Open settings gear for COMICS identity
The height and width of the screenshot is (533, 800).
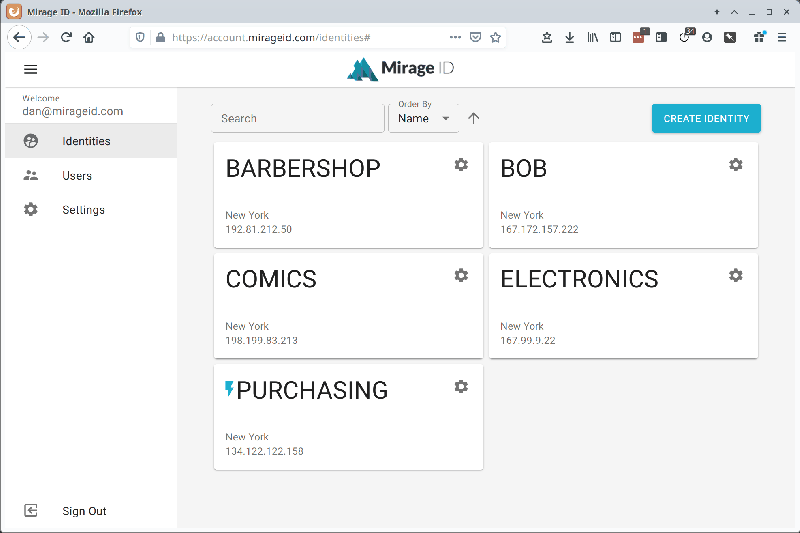point(461,275)
